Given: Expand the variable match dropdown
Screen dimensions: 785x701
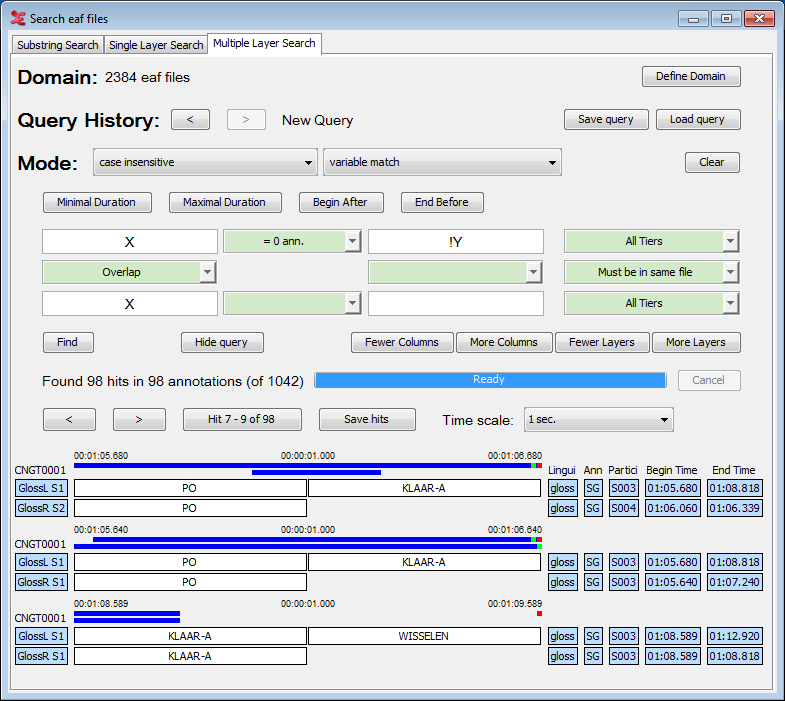Looking at the screenshot, I should point(442,162).
